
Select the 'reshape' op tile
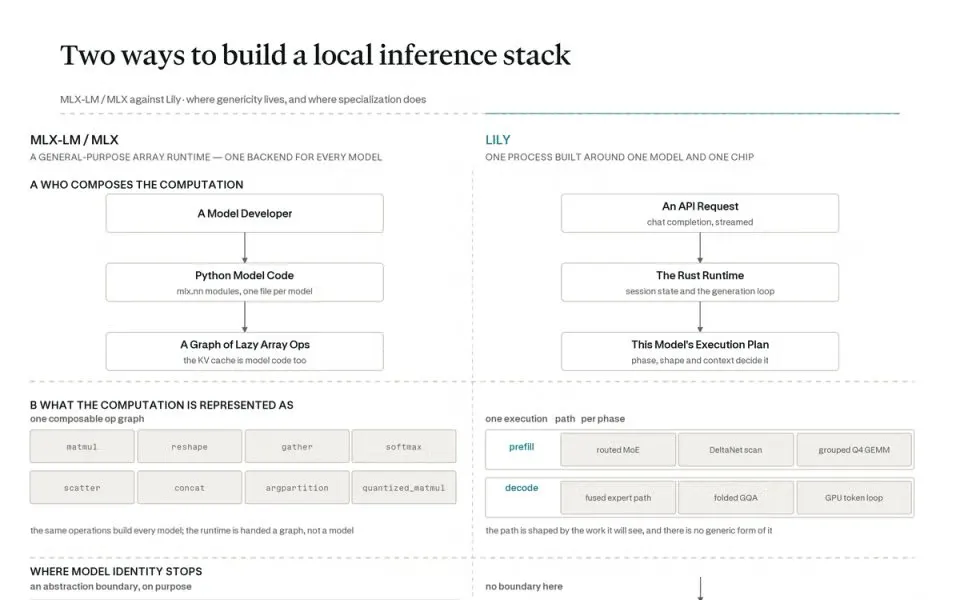coord(190,446)
